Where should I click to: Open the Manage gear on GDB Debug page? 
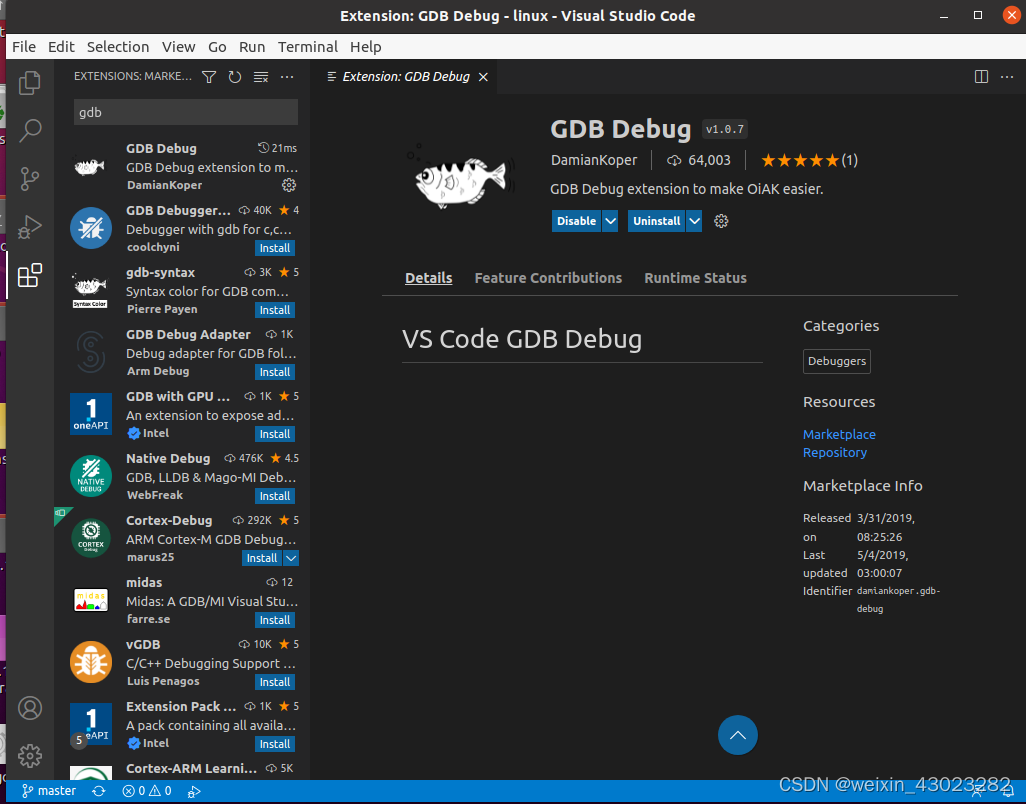tap(721, 221)
